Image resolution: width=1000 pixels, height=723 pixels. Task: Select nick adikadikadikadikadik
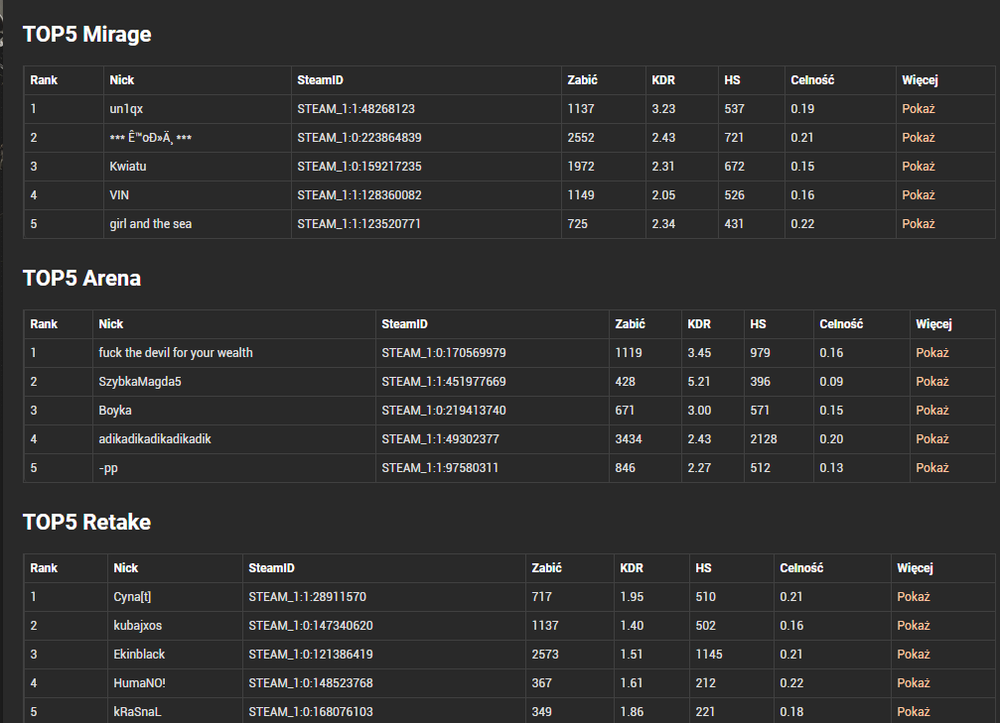coord(155,439)
